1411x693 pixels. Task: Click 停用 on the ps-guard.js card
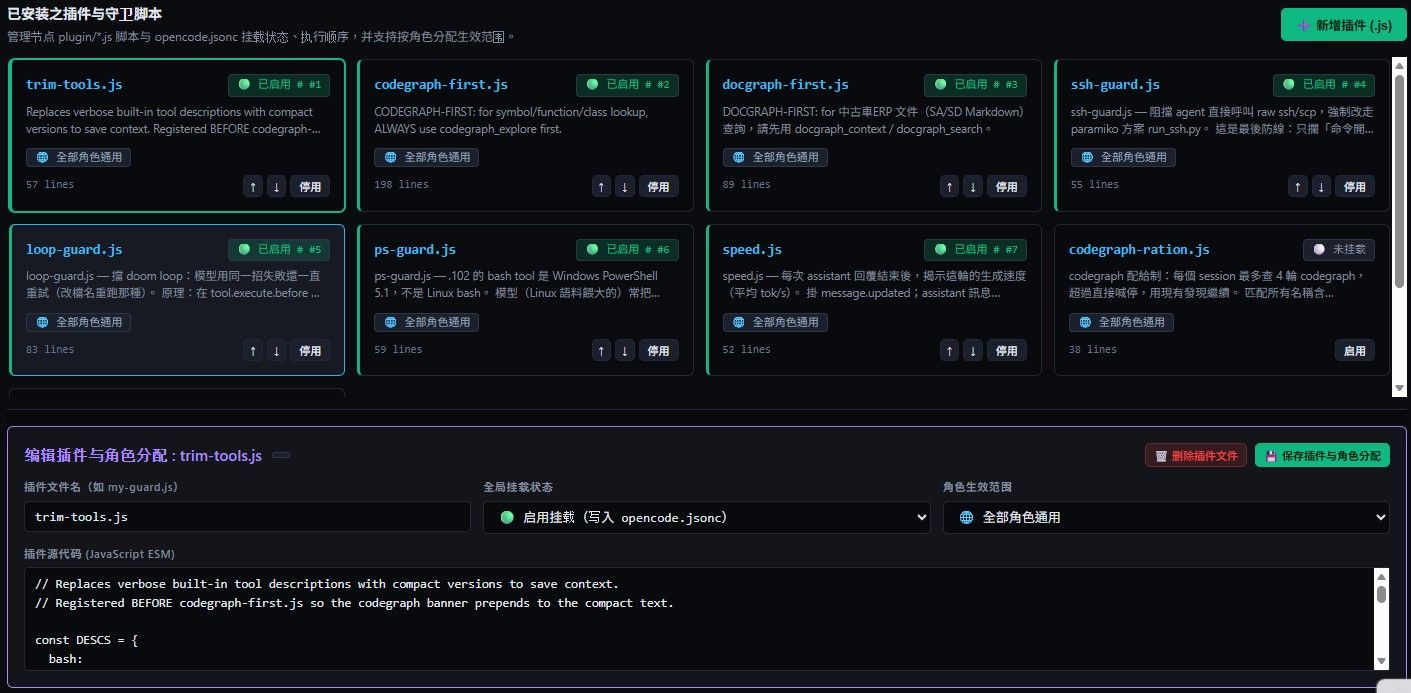click(658, 350)
